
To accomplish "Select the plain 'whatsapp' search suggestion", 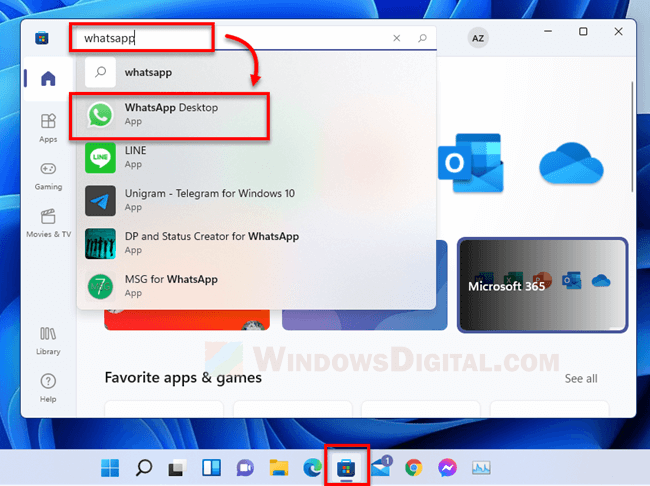I will click(x=256, y=72).
